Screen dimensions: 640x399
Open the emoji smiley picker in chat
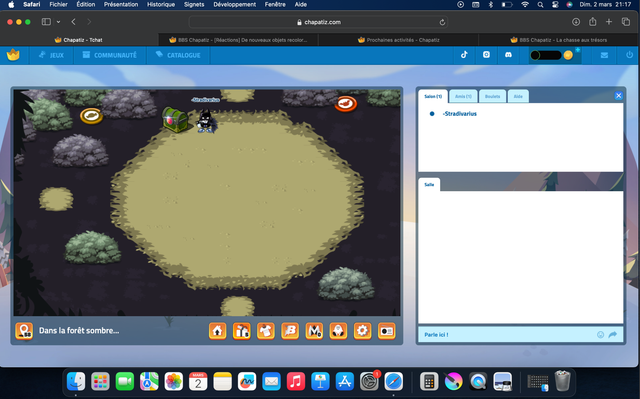point(600,335)
